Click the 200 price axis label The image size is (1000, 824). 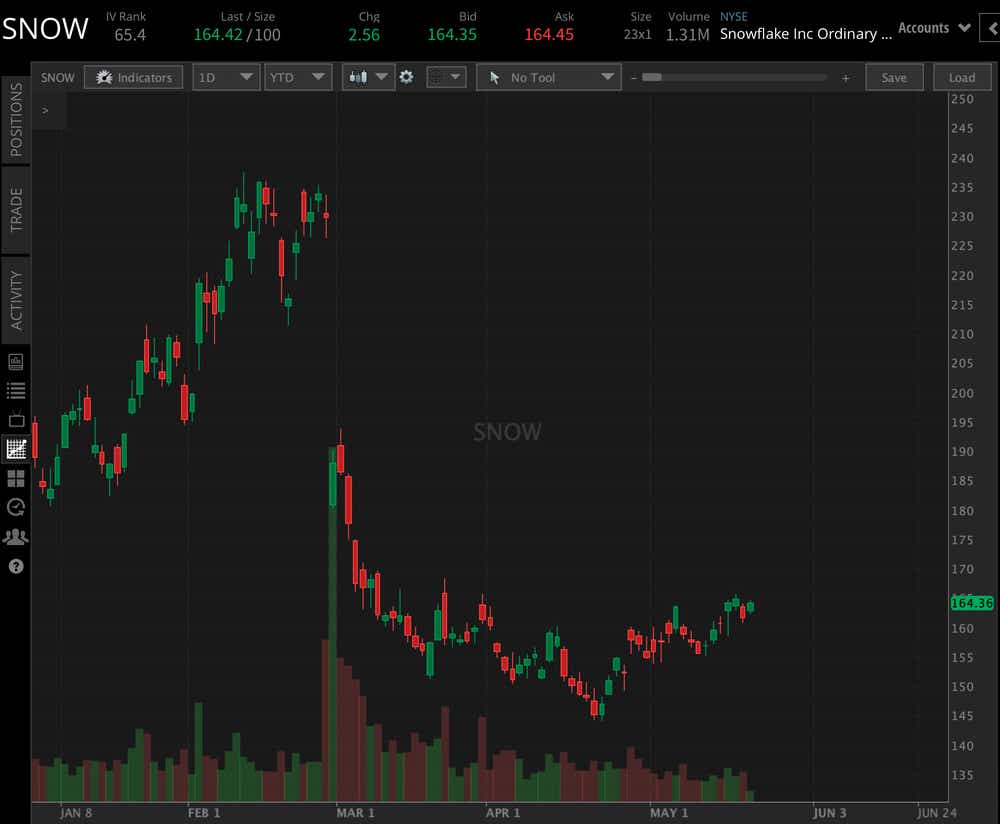(x=962, y=393)
